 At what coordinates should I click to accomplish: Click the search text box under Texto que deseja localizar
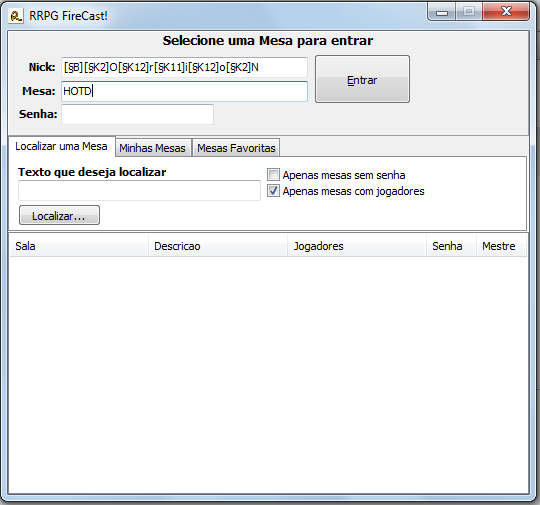pos(139,190)
